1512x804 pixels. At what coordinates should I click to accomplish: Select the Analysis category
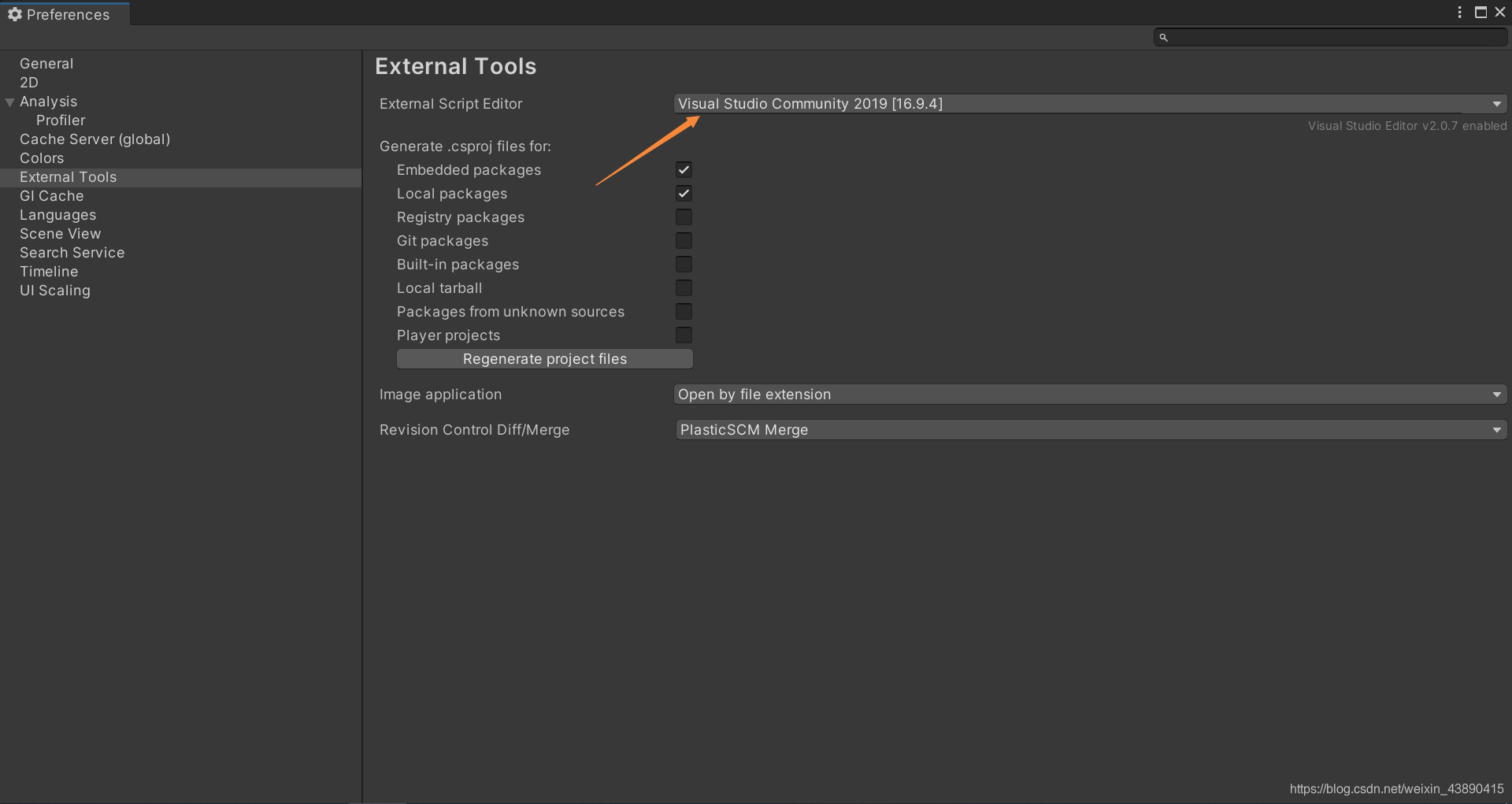click(48, 102)
